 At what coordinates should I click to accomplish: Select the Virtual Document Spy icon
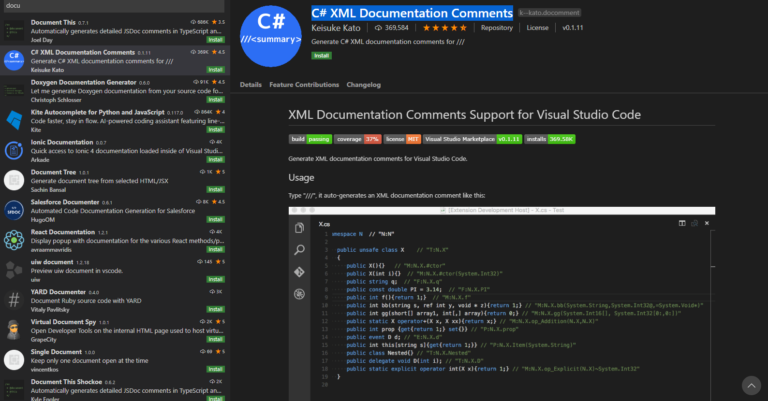14,330
